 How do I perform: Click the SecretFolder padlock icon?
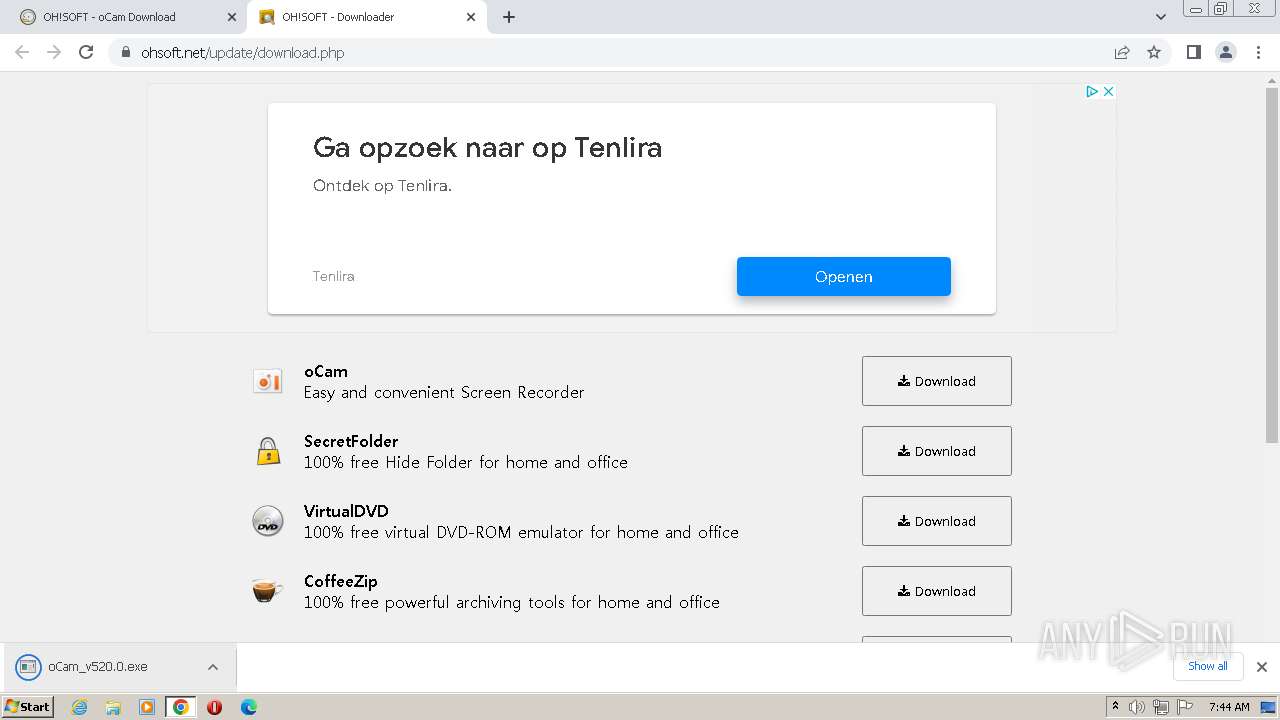(x=267, y=451)
